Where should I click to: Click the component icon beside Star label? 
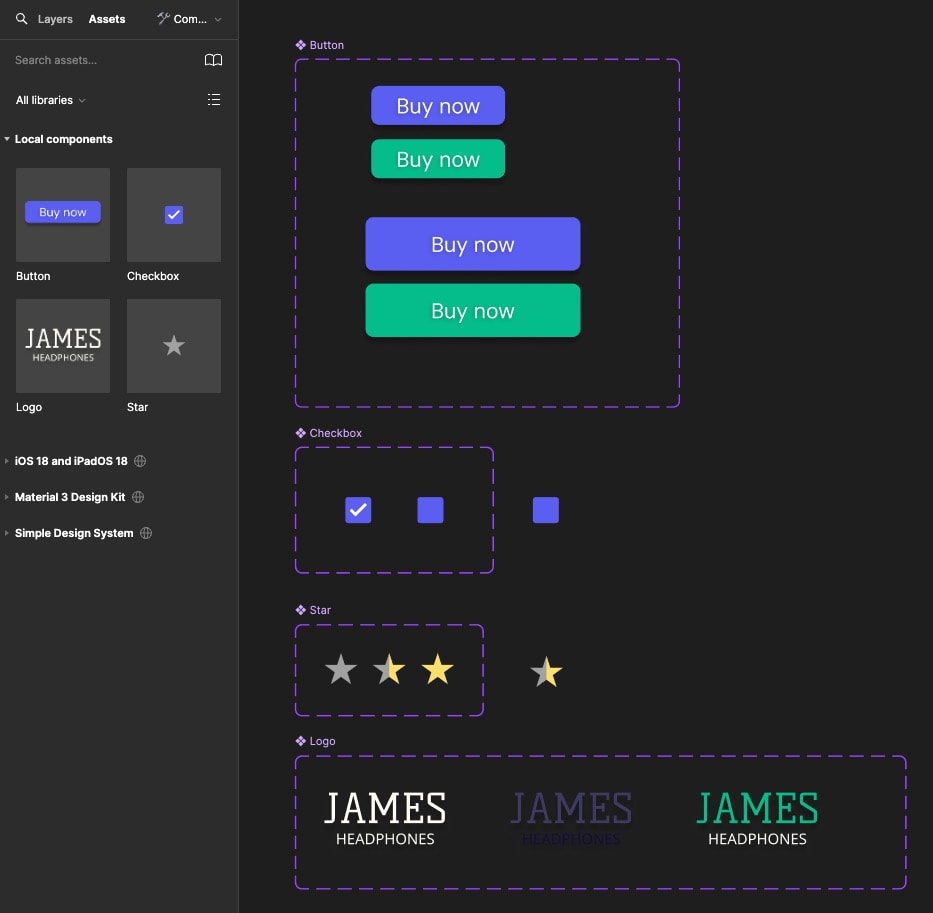(x=300, y=609)
